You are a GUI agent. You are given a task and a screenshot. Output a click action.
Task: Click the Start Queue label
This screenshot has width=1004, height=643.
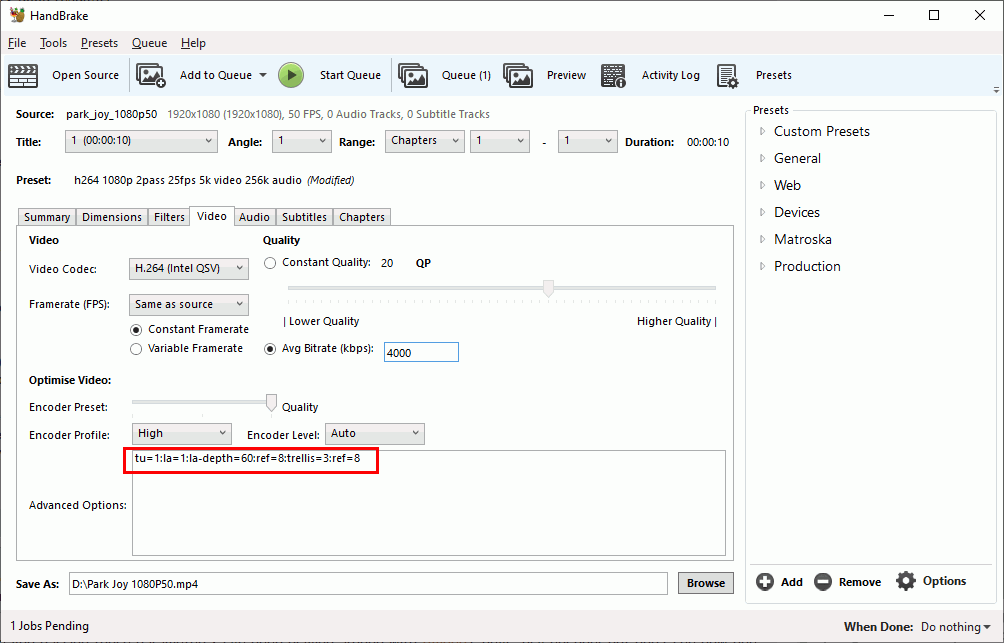tap(350, 76)
